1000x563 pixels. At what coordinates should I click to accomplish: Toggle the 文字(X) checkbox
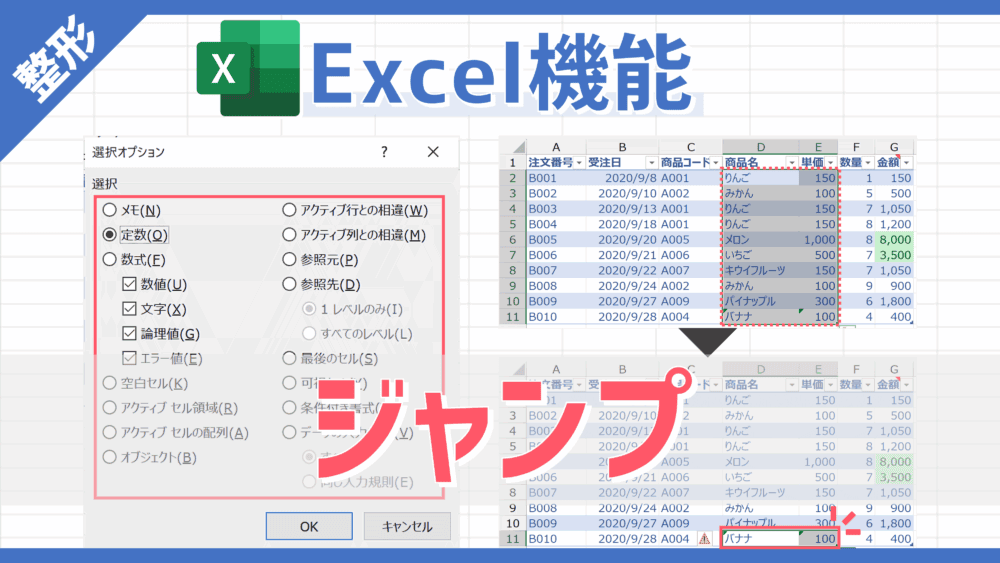click(129, 309)
